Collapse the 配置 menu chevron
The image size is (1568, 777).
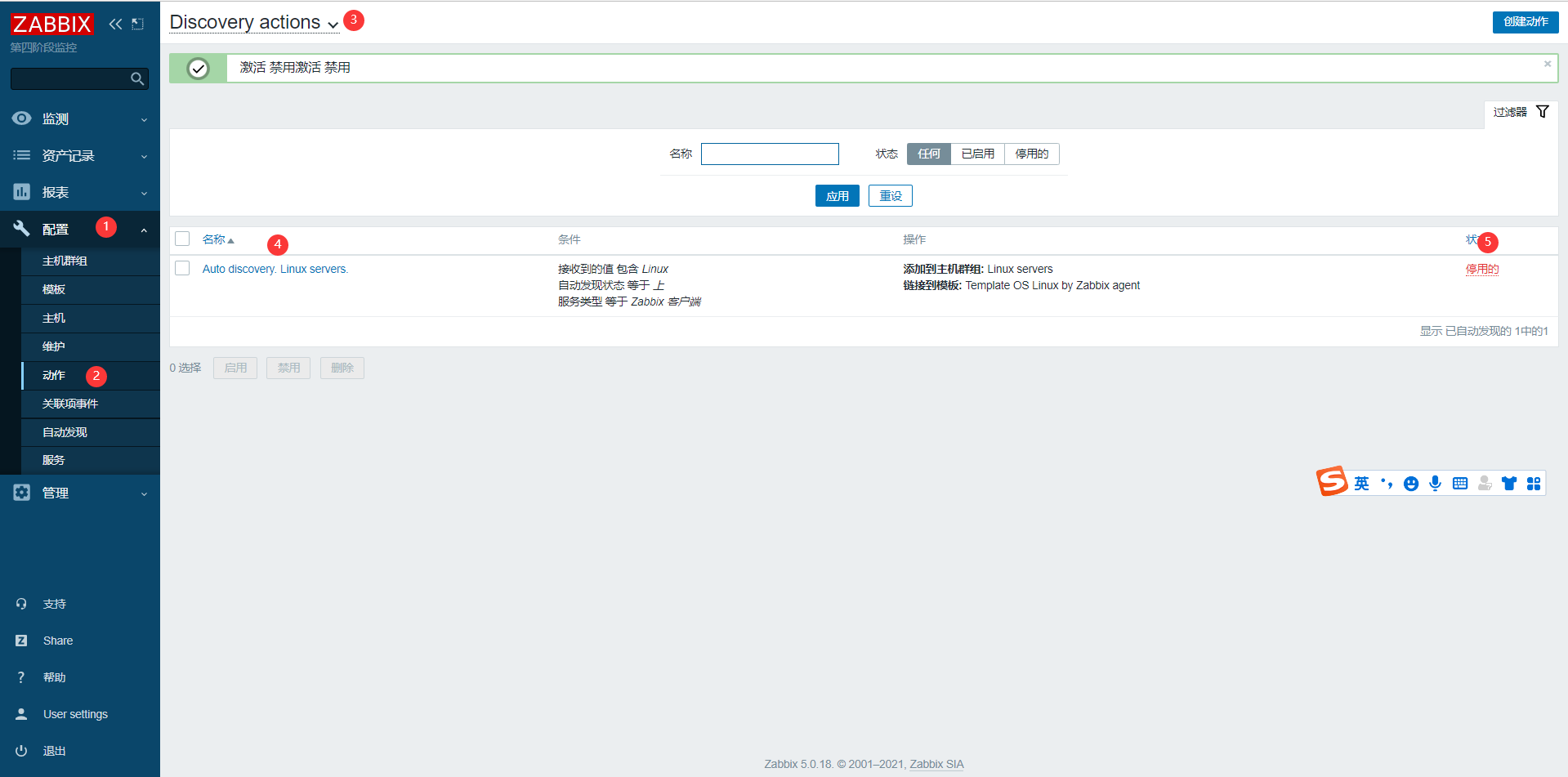[x=144, y=230]
